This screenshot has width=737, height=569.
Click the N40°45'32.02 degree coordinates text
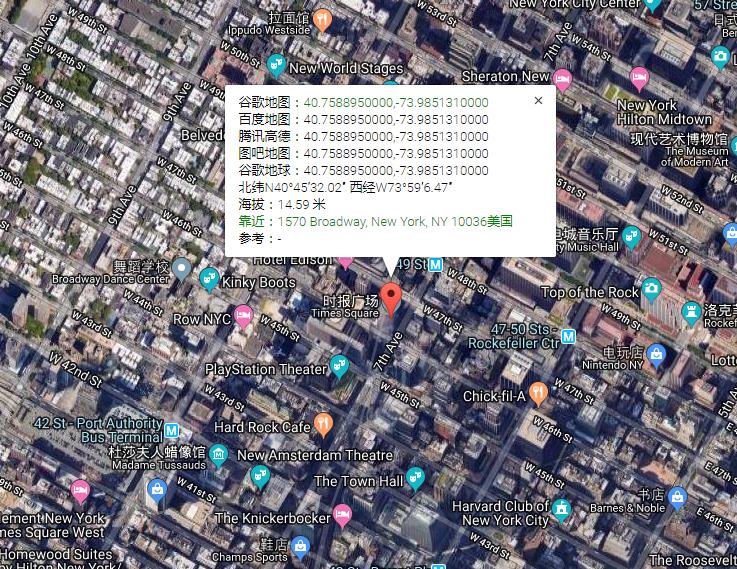(x=304, y=187)
